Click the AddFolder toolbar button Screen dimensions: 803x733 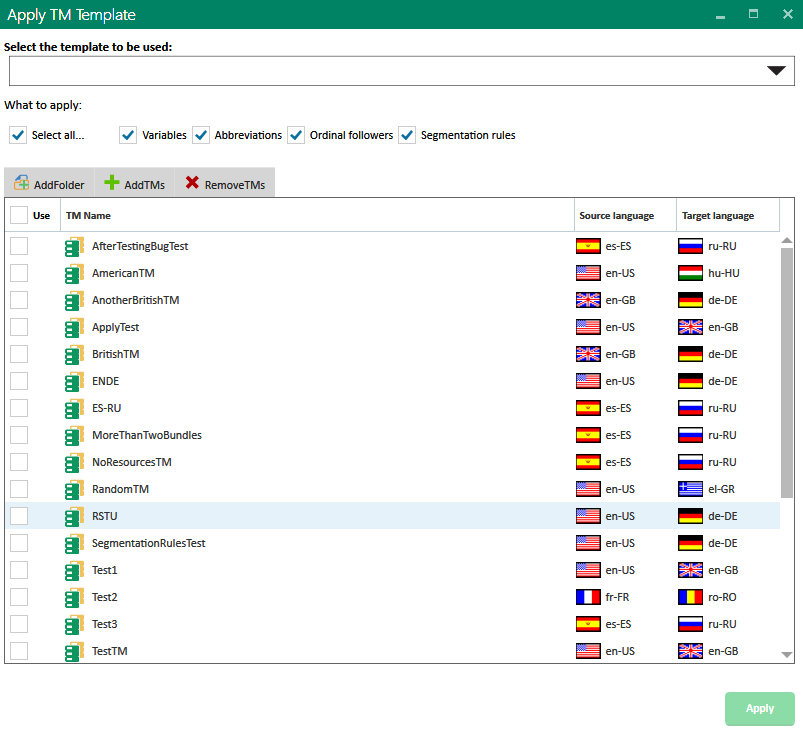coord(49,183)
